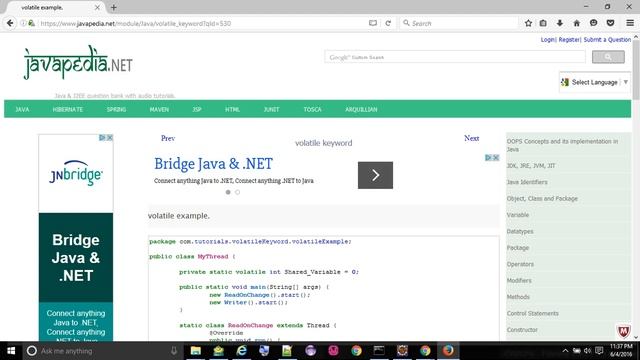Viewport: 640px width, 360px height.
Task: Open the HIBERNATE menu
Action: (68, 109)
